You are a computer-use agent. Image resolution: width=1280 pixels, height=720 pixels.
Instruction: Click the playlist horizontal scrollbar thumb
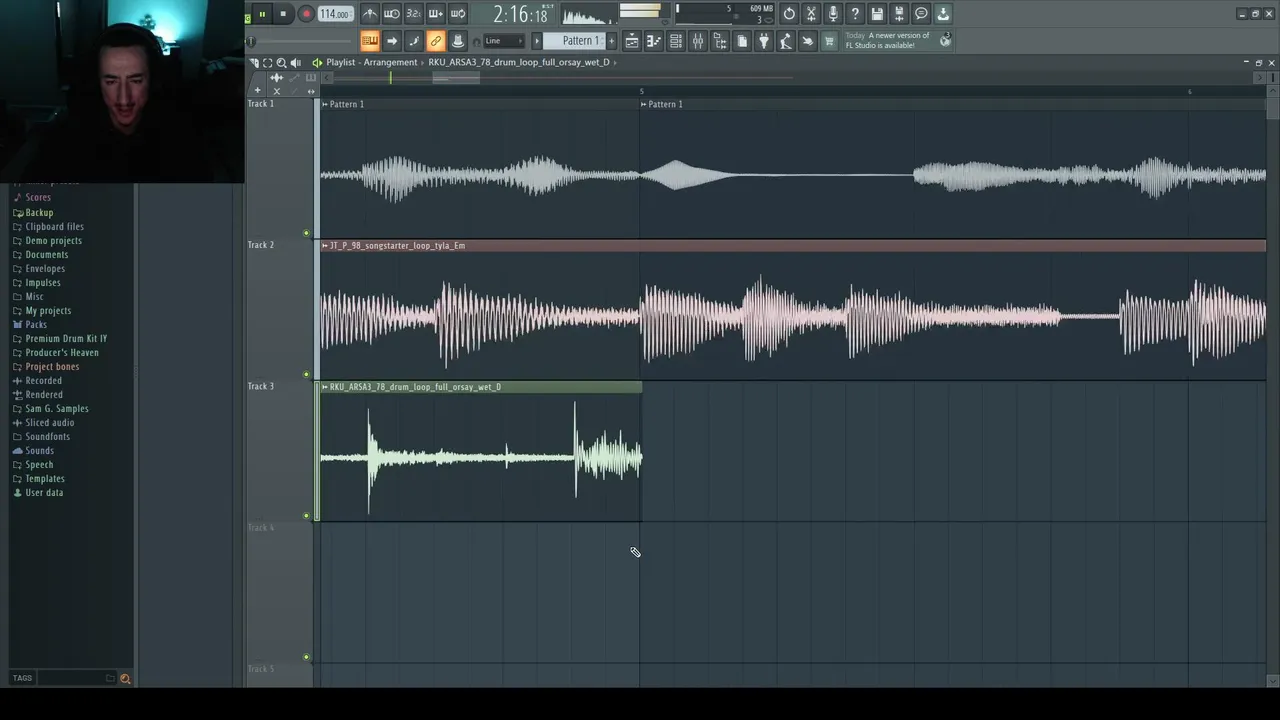coord(456,77)
